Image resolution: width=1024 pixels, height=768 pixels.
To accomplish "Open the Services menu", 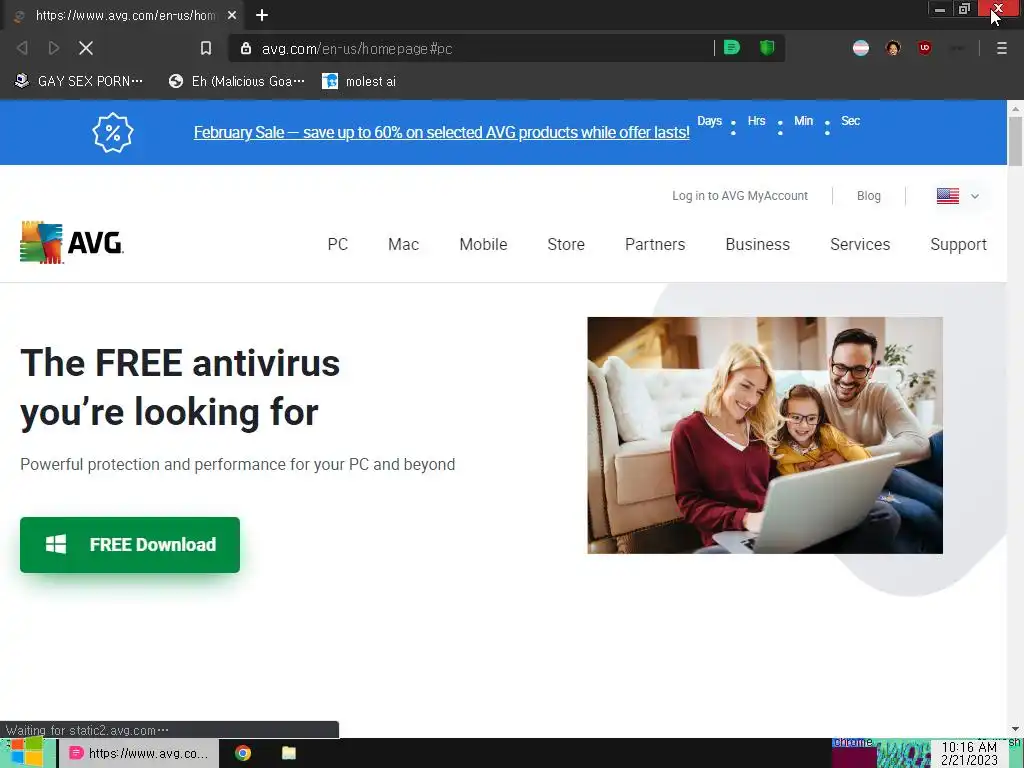I will (860, 244).
